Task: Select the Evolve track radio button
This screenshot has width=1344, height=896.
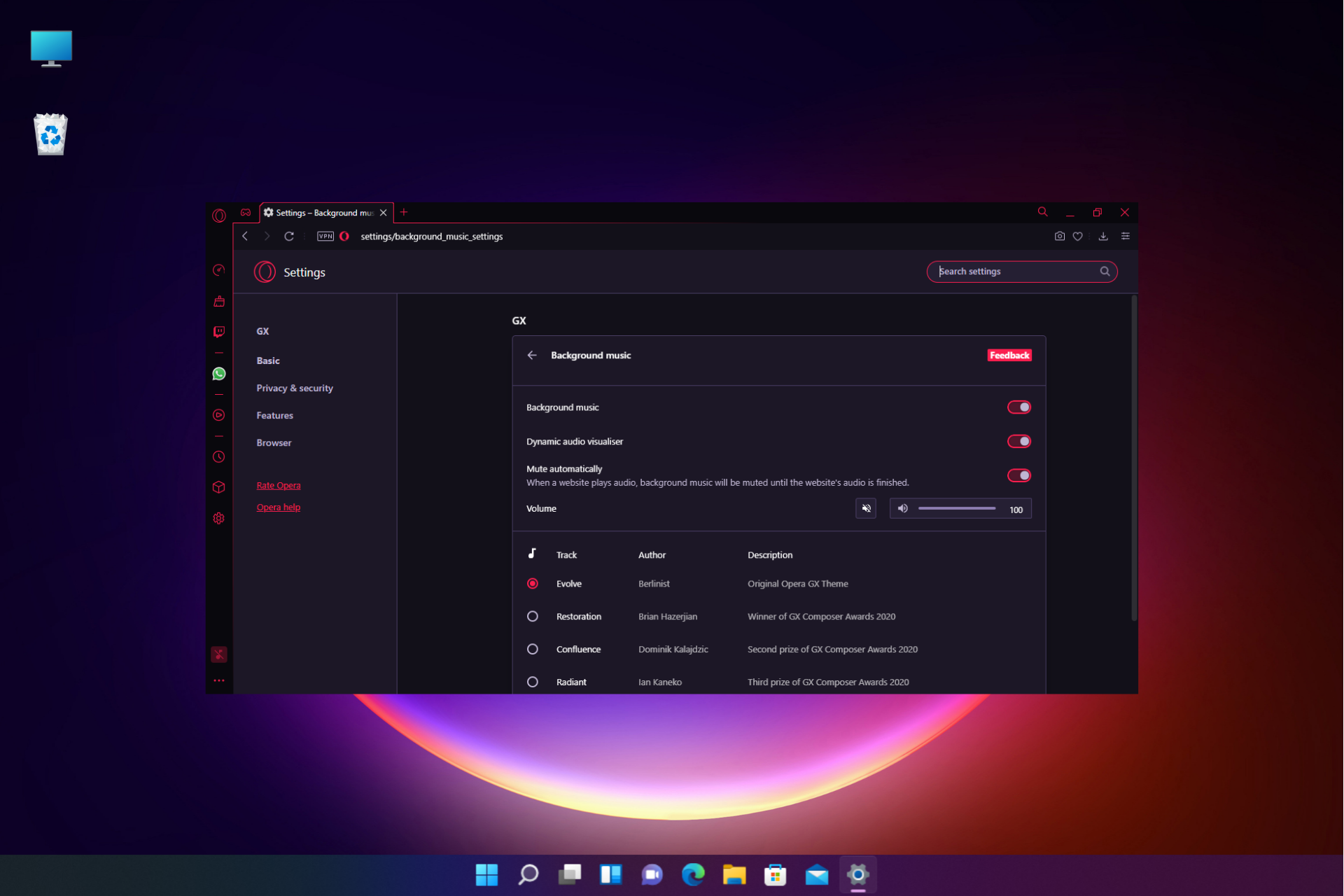Action: (x=531, y=583)
